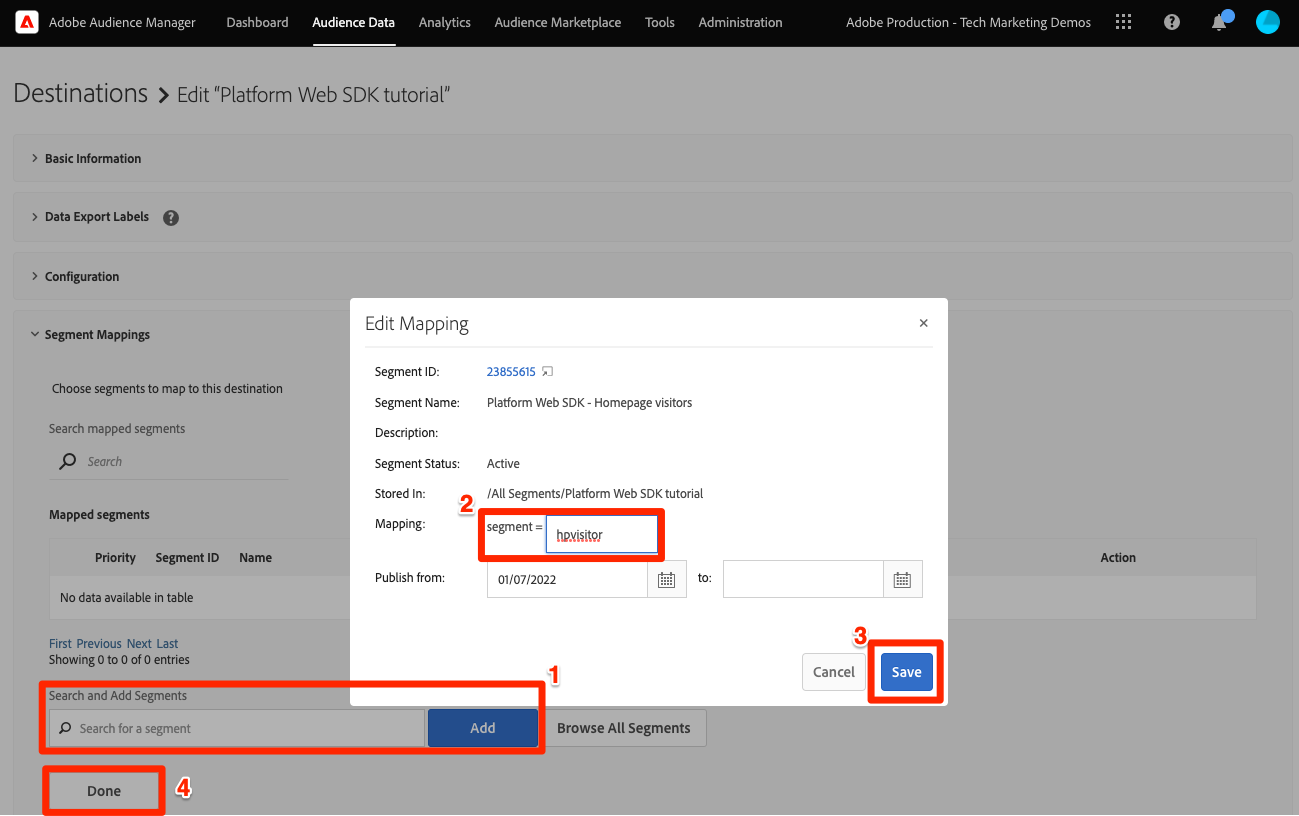Click 'No data available in table' row

coord(653,598)
